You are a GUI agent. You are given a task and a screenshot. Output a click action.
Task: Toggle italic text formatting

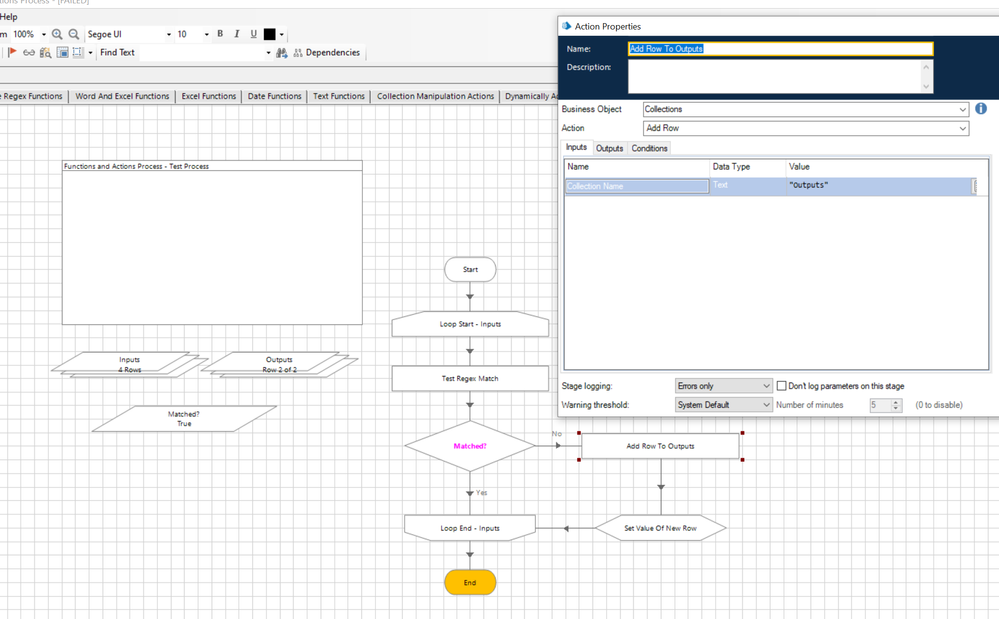(x=237, y=34)
